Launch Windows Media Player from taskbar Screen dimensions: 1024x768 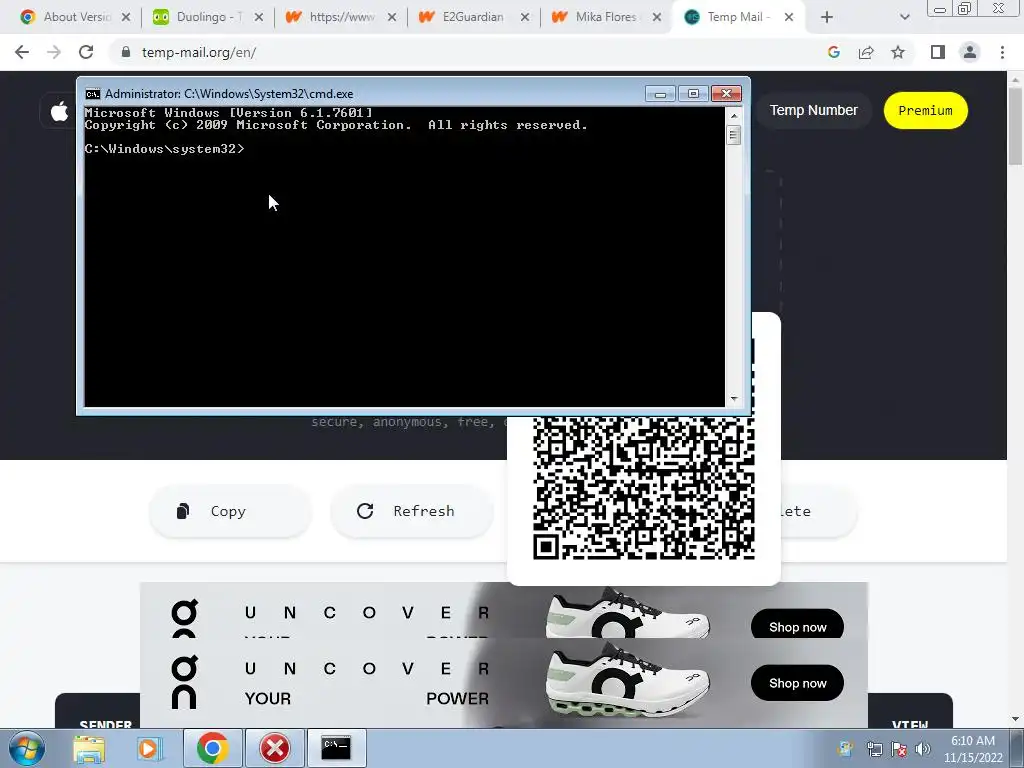coord(149,748)
